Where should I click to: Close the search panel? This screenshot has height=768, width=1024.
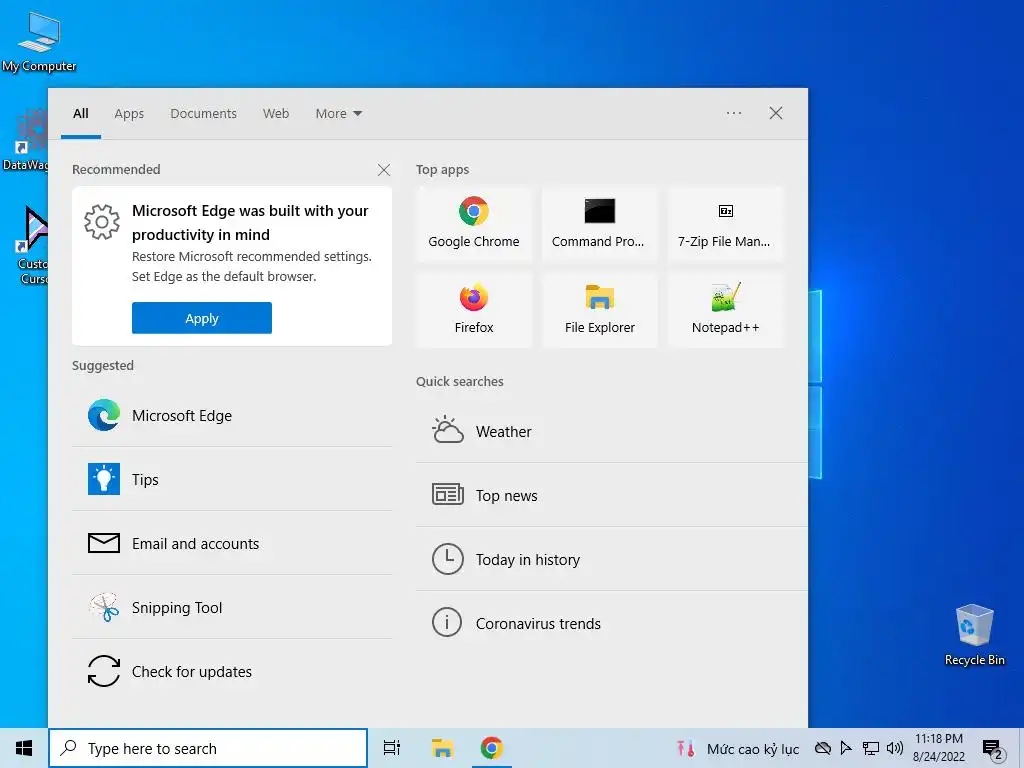coord(776,113)
